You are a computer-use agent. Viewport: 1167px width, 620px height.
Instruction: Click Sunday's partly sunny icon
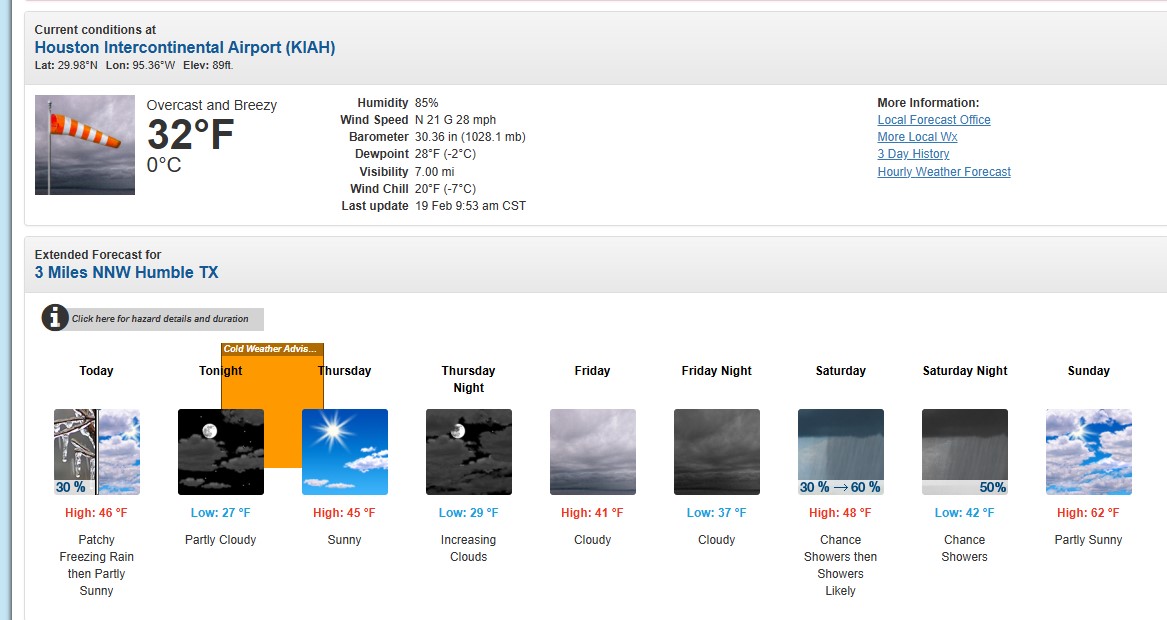pyautogui.click(x=1088, y=451)
